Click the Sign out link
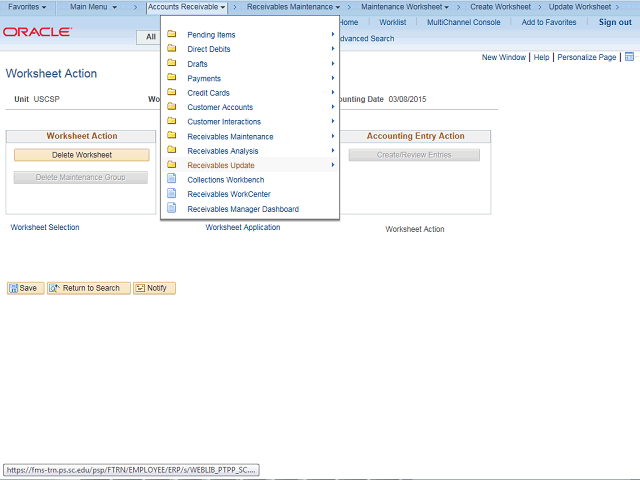Viewport: 640px width, 480px height. 615,22
